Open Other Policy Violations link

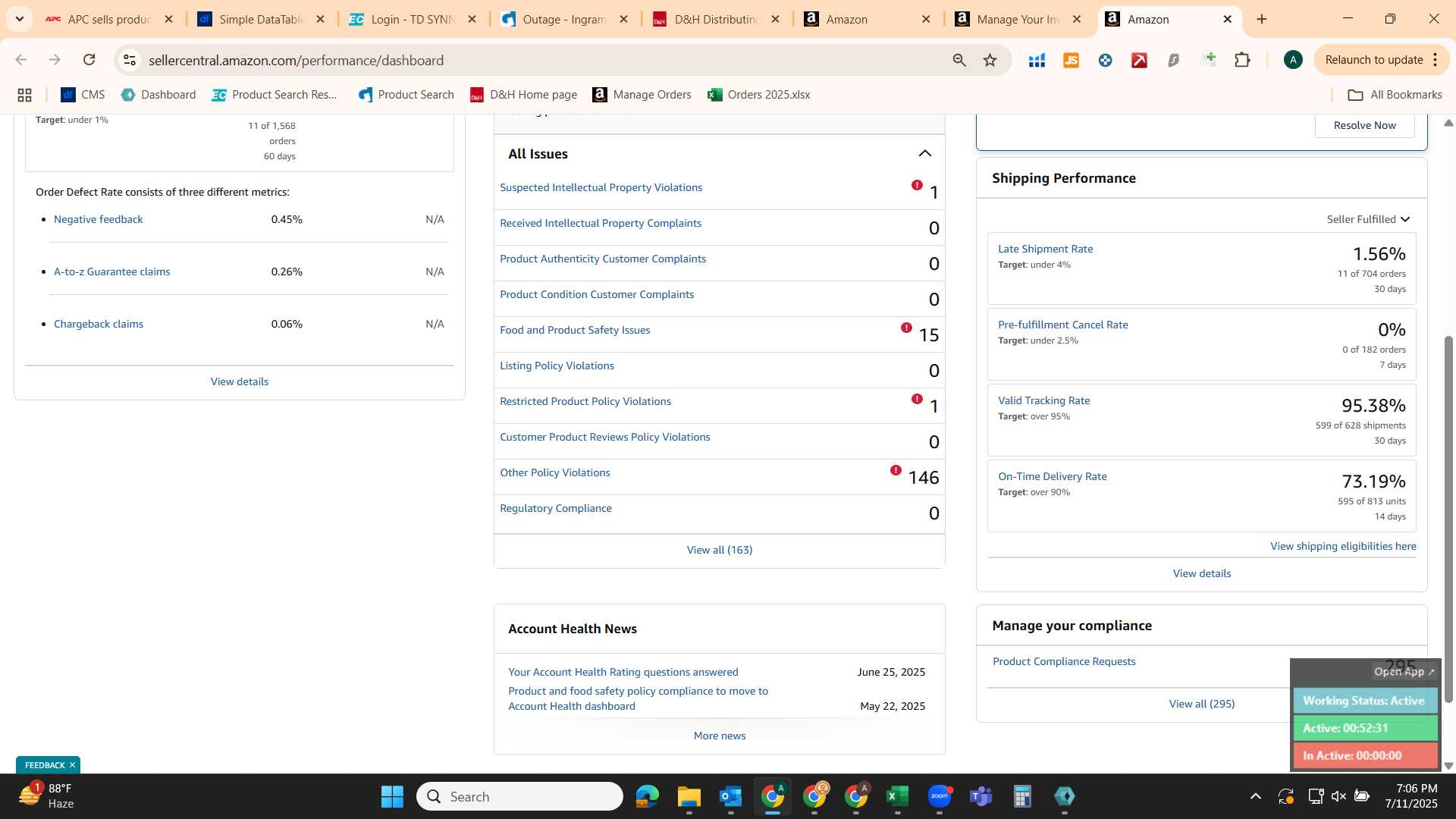point(555,472)
